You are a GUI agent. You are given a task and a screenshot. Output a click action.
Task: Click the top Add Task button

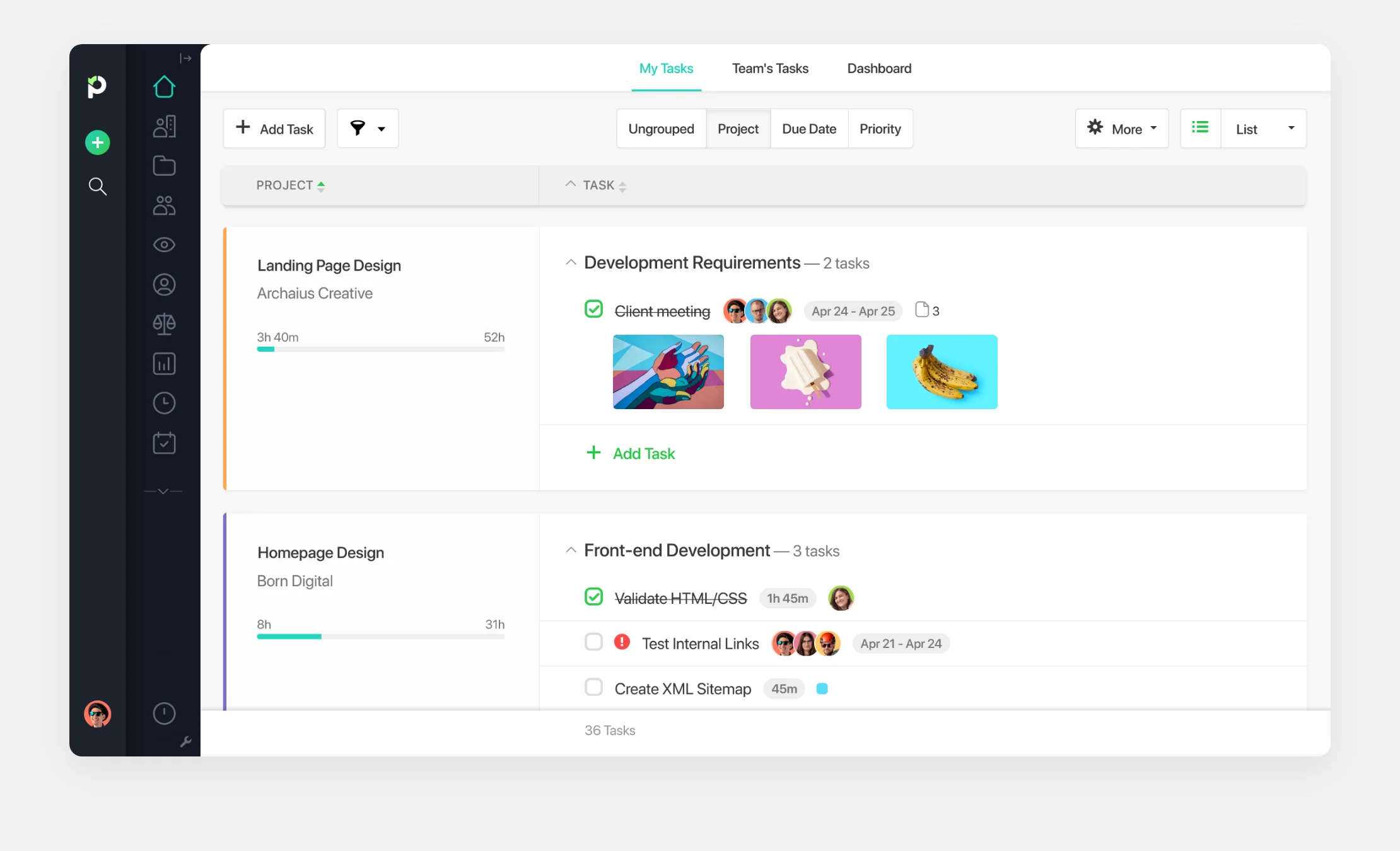[x=274, y=129]
